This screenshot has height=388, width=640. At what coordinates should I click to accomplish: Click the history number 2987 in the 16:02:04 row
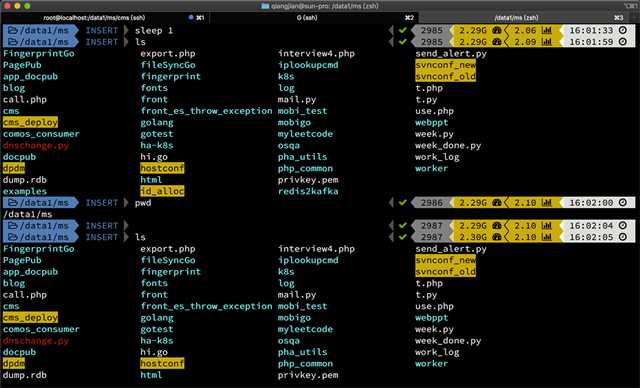tap(431, 225)
